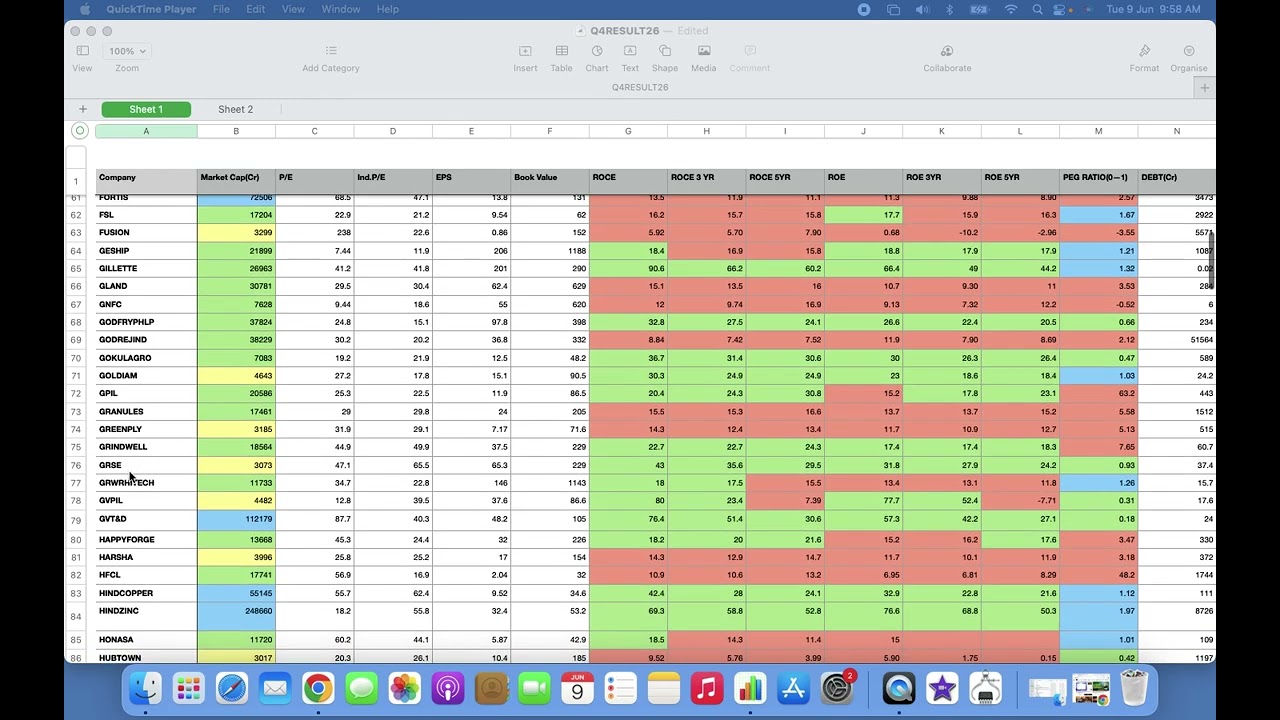Click the Add Category toolbar button
This screenshot has width=1280, height=720.
point(331,58)
